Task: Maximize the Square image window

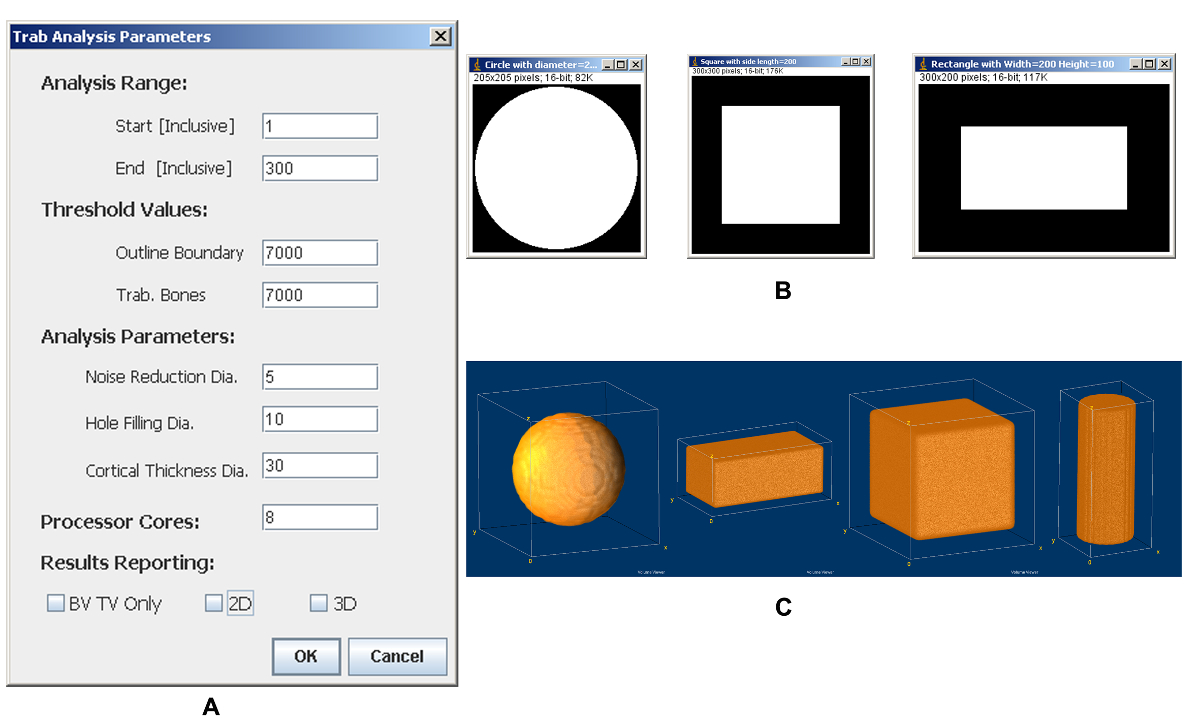Action: (855, 62)
